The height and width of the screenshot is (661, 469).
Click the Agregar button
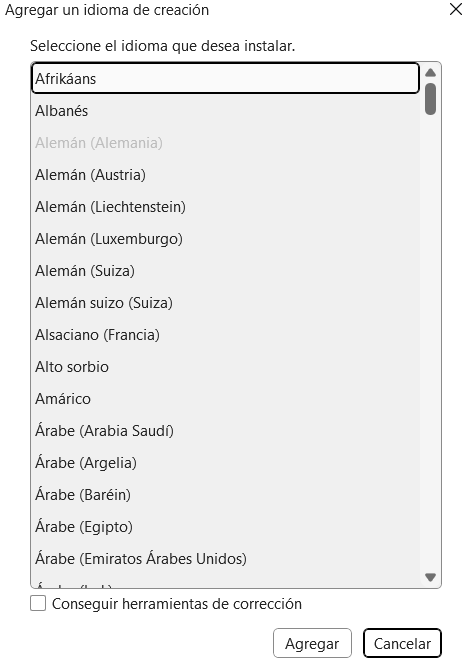pos(312,643)
